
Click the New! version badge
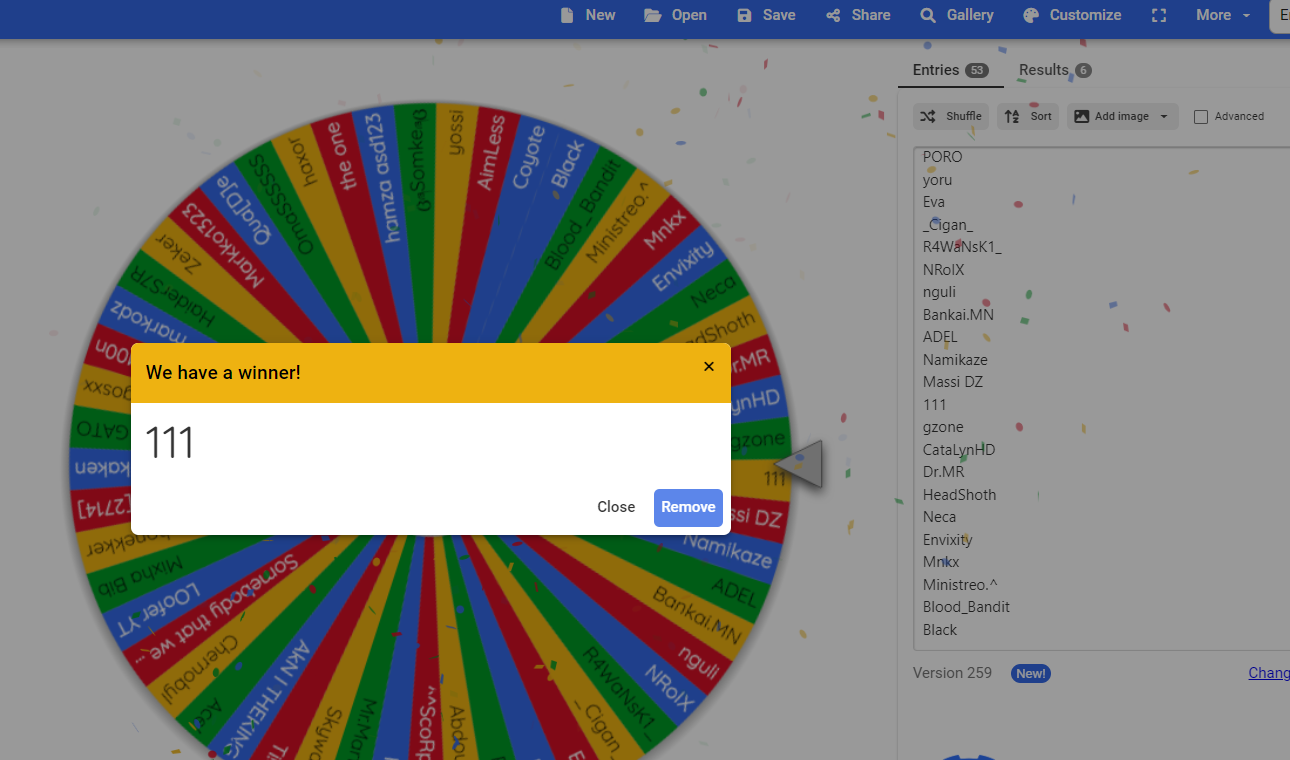[1030, 673]
